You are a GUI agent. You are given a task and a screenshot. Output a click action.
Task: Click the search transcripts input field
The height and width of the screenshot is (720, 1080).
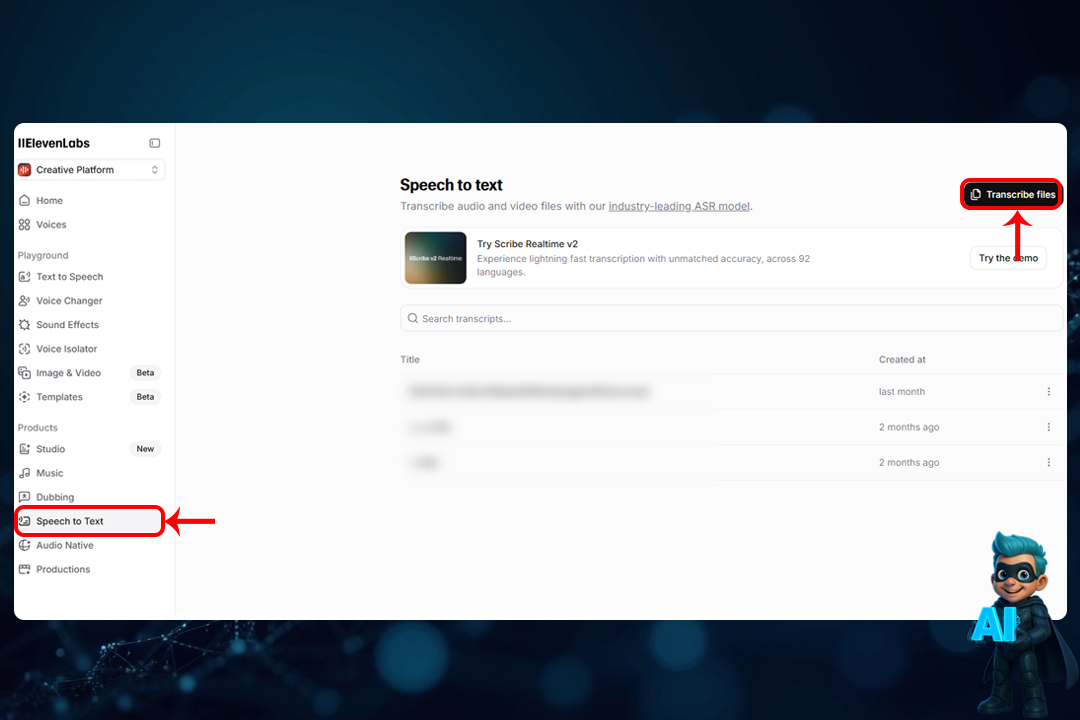[x=730, y=318]
